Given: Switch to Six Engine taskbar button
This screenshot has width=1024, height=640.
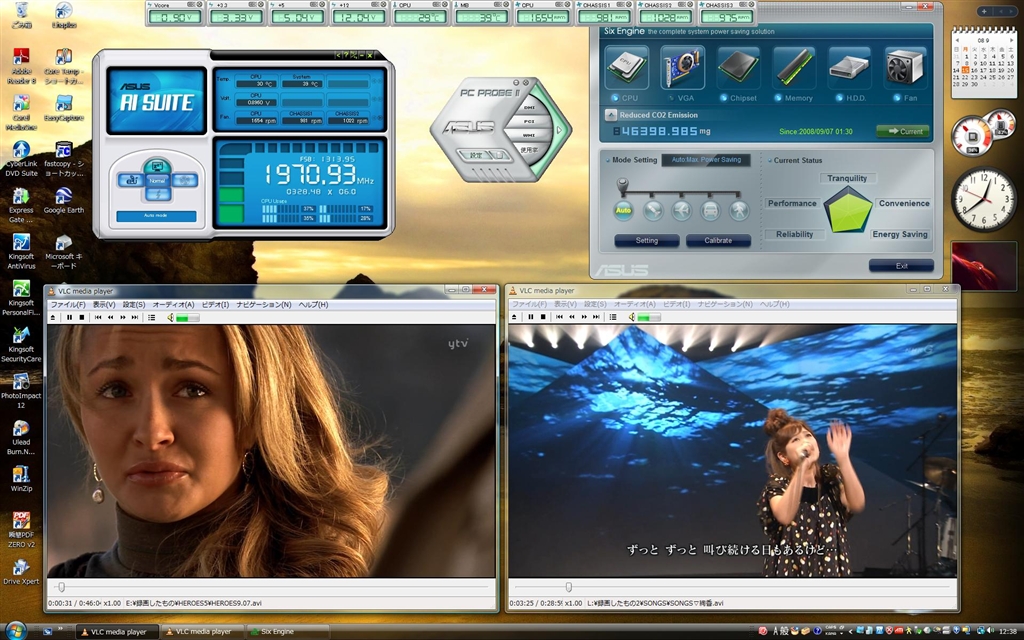Looking at the screenshot, I should click(285, 632).
